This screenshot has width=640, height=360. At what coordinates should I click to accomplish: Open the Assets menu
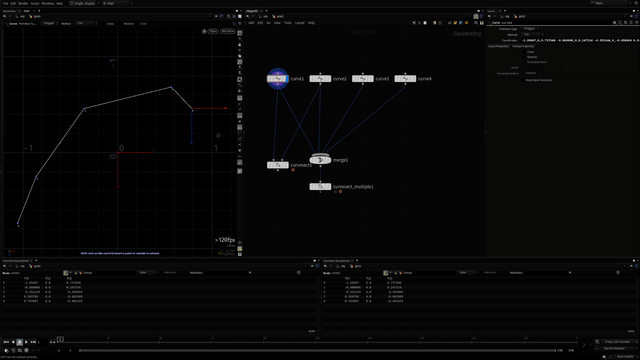(x=35, y=3)
